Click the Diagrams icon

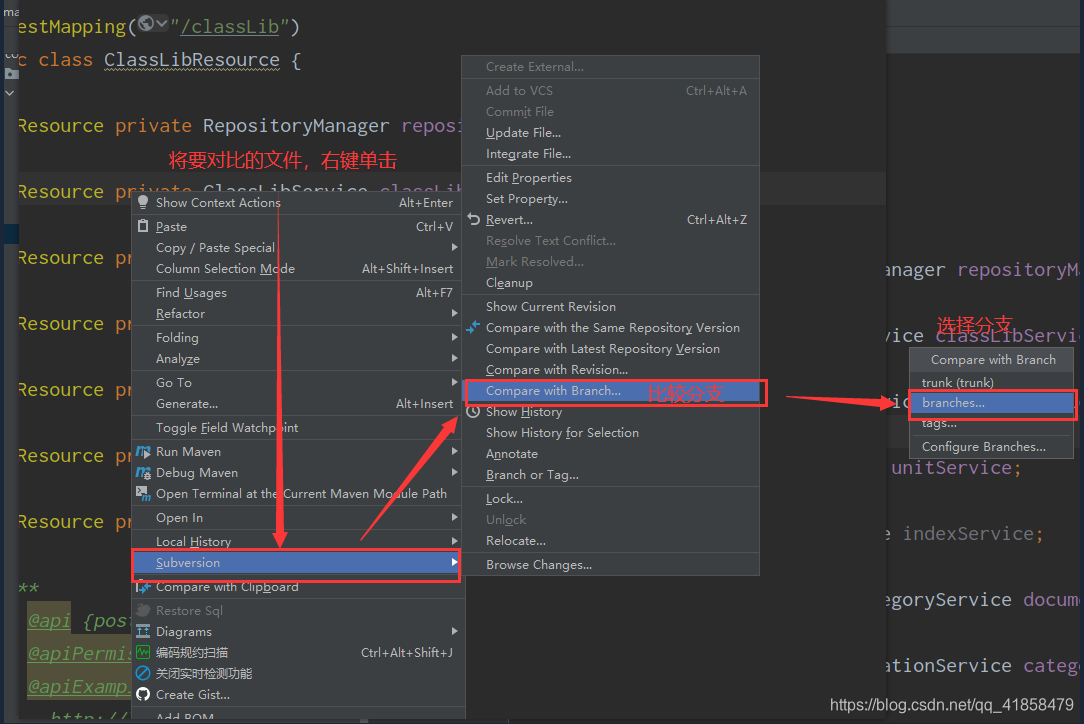coord(143,631)
